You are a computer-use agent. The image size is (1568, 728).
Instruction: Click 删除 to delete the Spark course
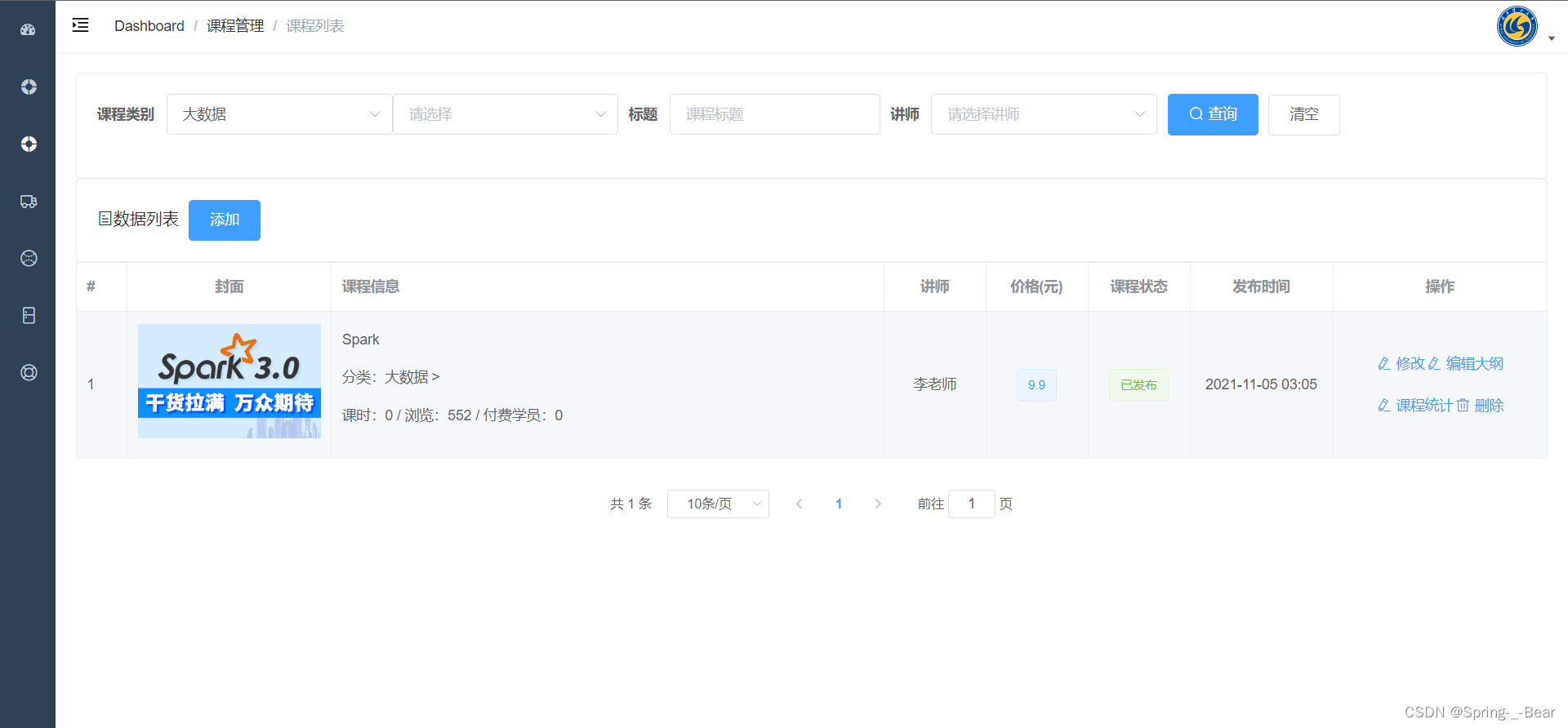coord(1481,406)
